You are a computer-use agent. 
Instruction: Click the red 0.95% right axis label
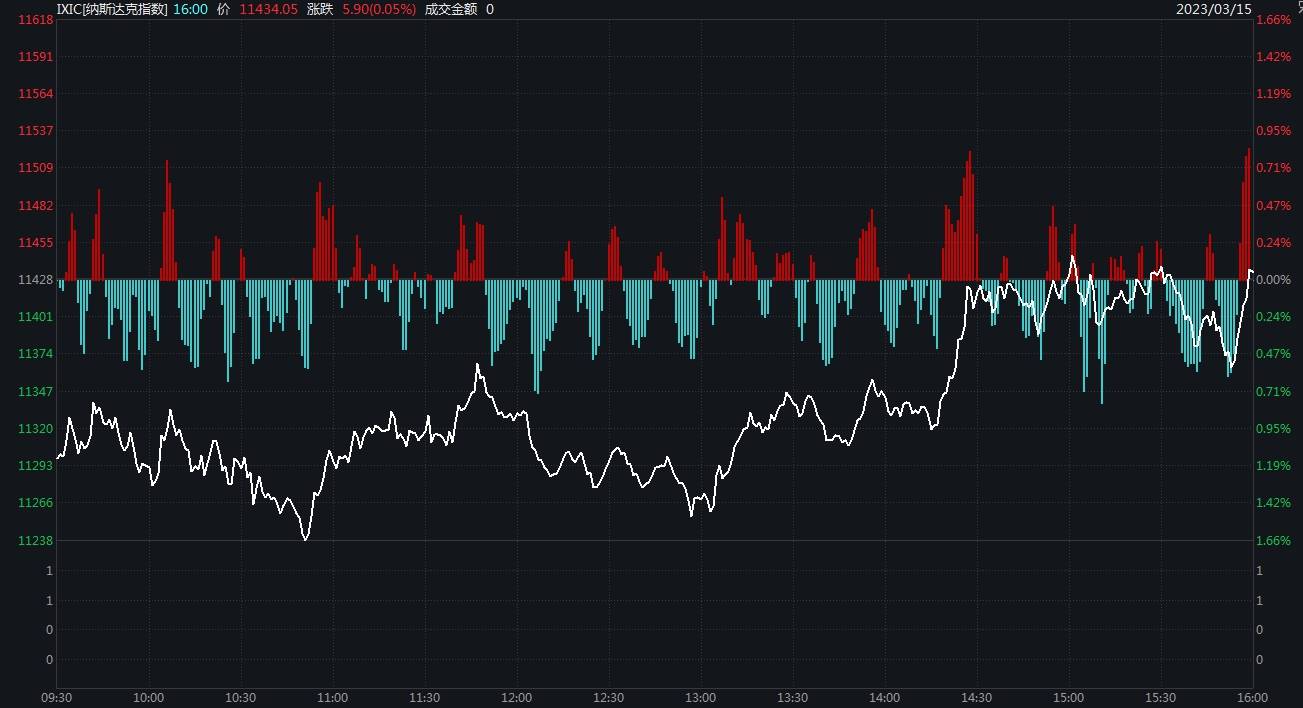click(x=1273, y=131)
